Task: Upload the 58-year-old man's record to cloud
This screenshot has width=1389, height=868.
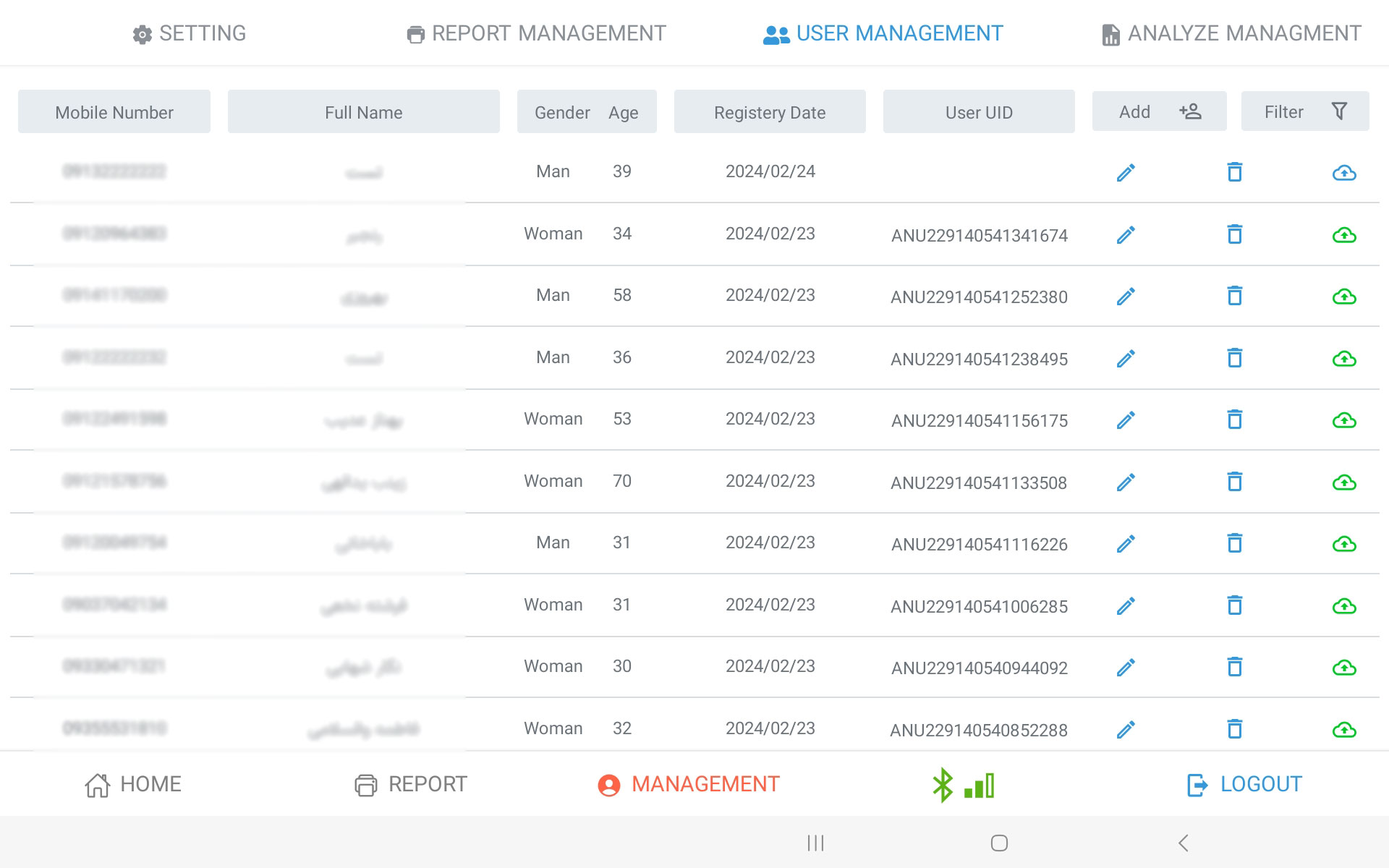Action: click(x=1344, y=297)
